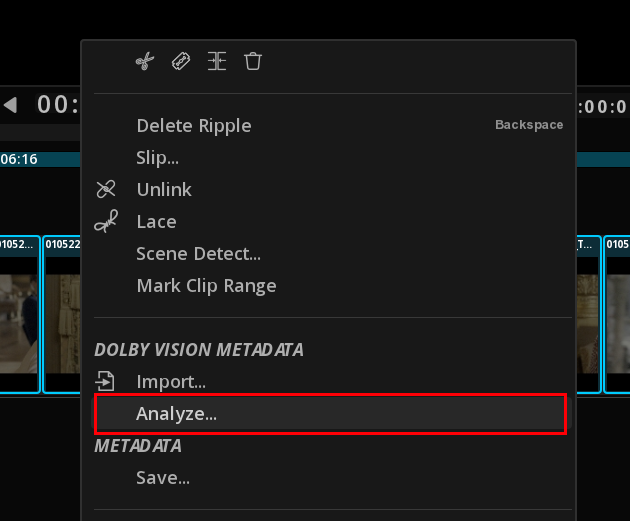Select the razor blade icon
Screen dimensions: 630x521
(181, 61)
